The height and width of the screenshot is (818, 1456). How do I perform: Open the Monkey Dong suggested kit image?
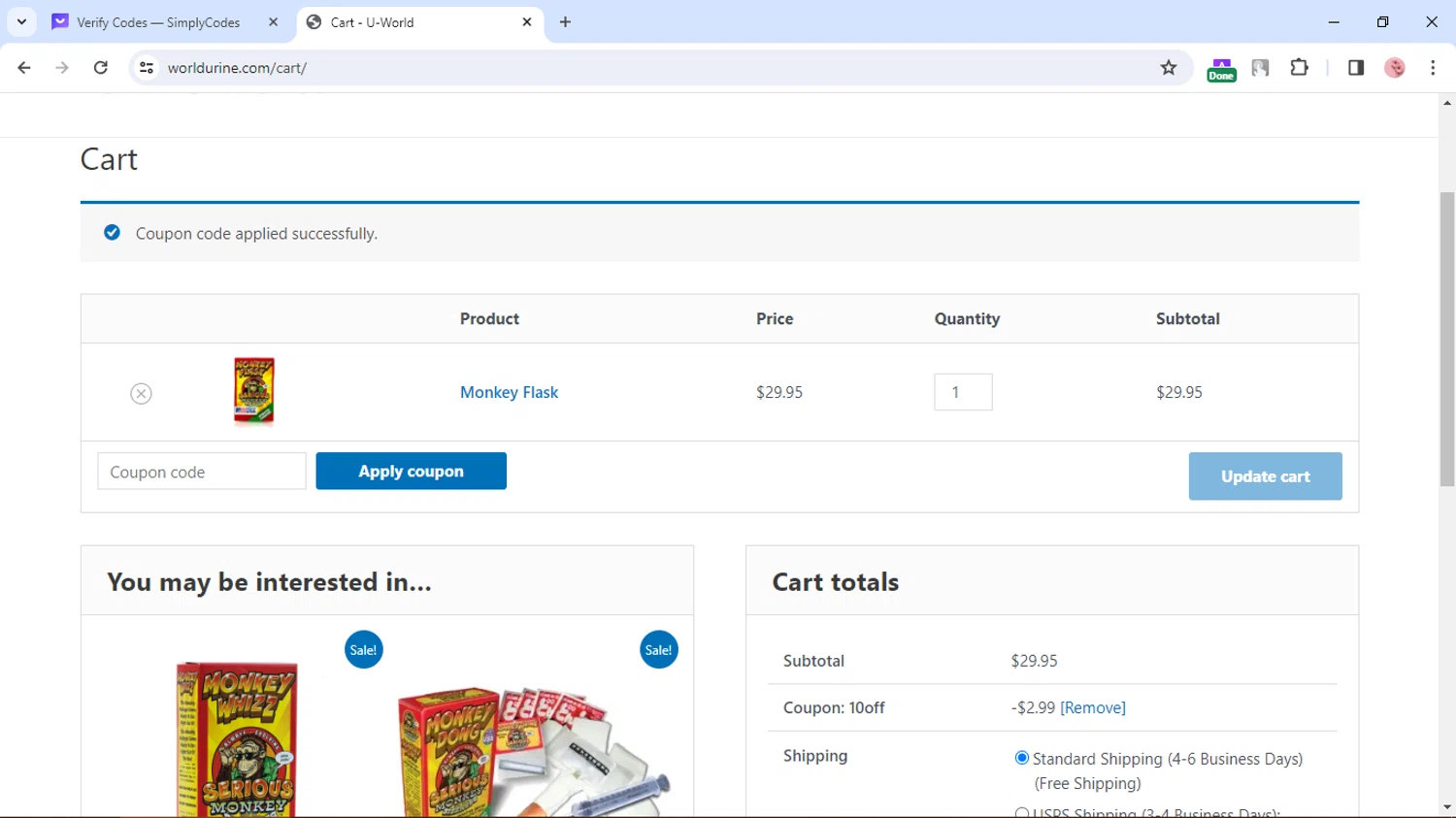[533, 750]
